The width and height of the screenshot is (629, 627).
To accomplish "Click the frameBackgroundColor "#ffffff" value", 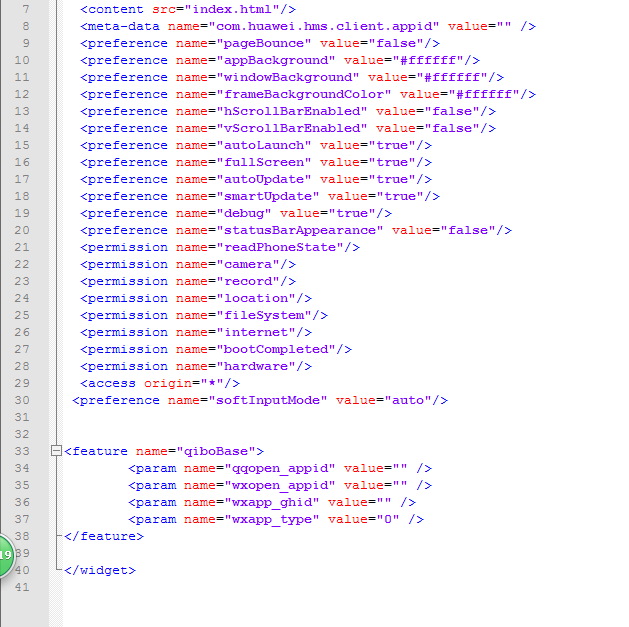I will click(x=490, y=94).
